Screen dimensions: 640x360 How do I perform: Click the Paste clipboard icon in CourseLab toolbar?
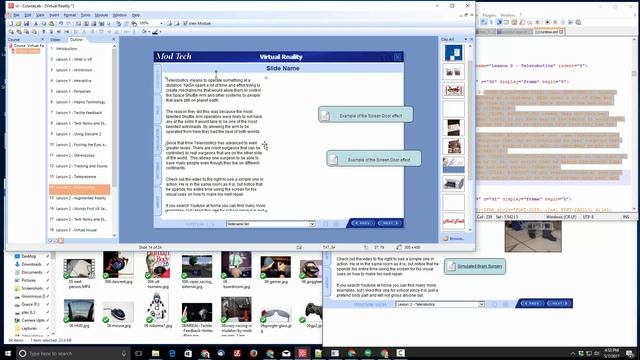point(51,24)
